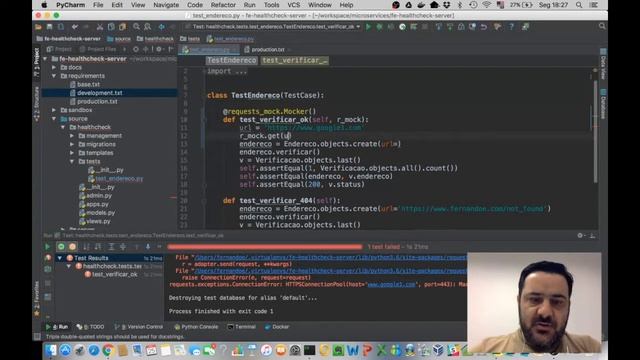Click the Expand All icon in the Run panel
Screen dimensions: 640x360
111,247
